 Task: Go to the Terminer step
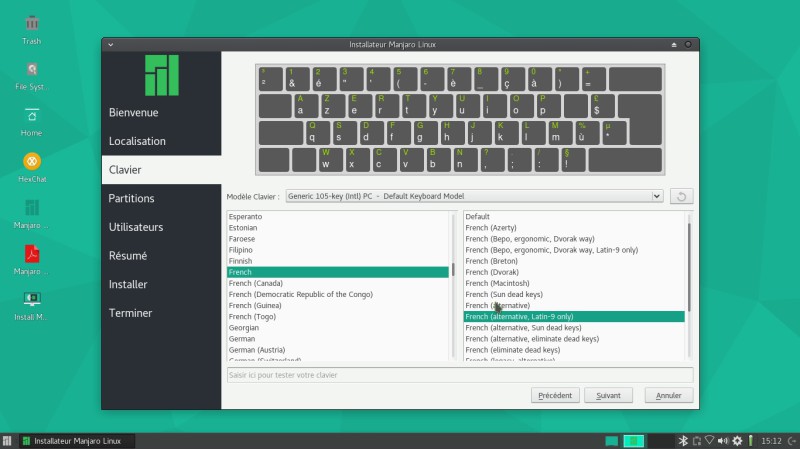[x=130, y=313]
